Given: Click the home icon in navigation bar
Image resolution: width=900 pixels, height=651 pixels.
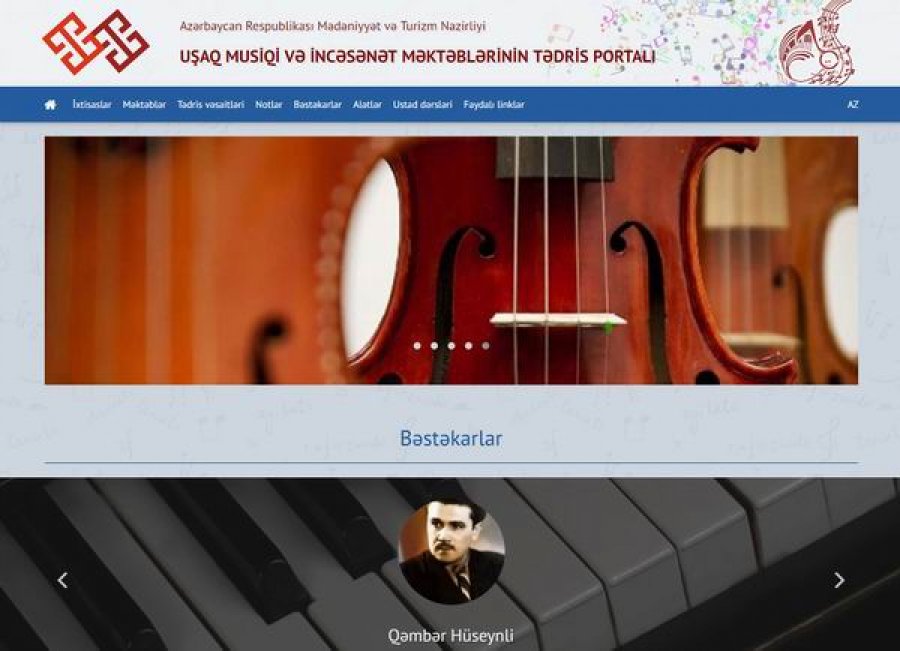Looking at the screenshot, I should pyautogui.click(x=51, y=104).
